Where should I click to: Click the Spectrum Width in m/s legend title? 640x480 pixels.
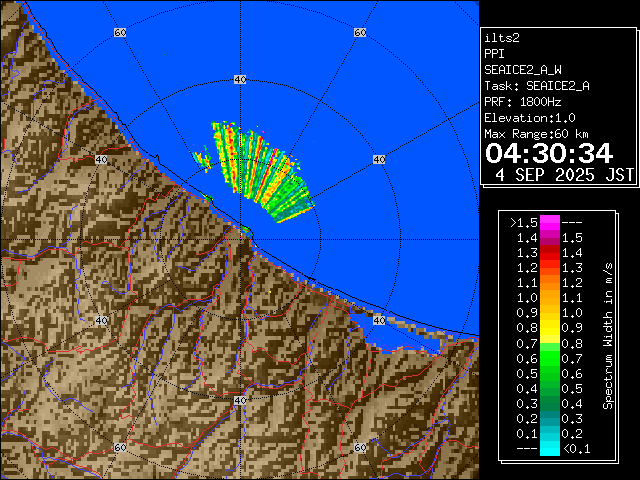pyautogui.click(x=607, y=336)
